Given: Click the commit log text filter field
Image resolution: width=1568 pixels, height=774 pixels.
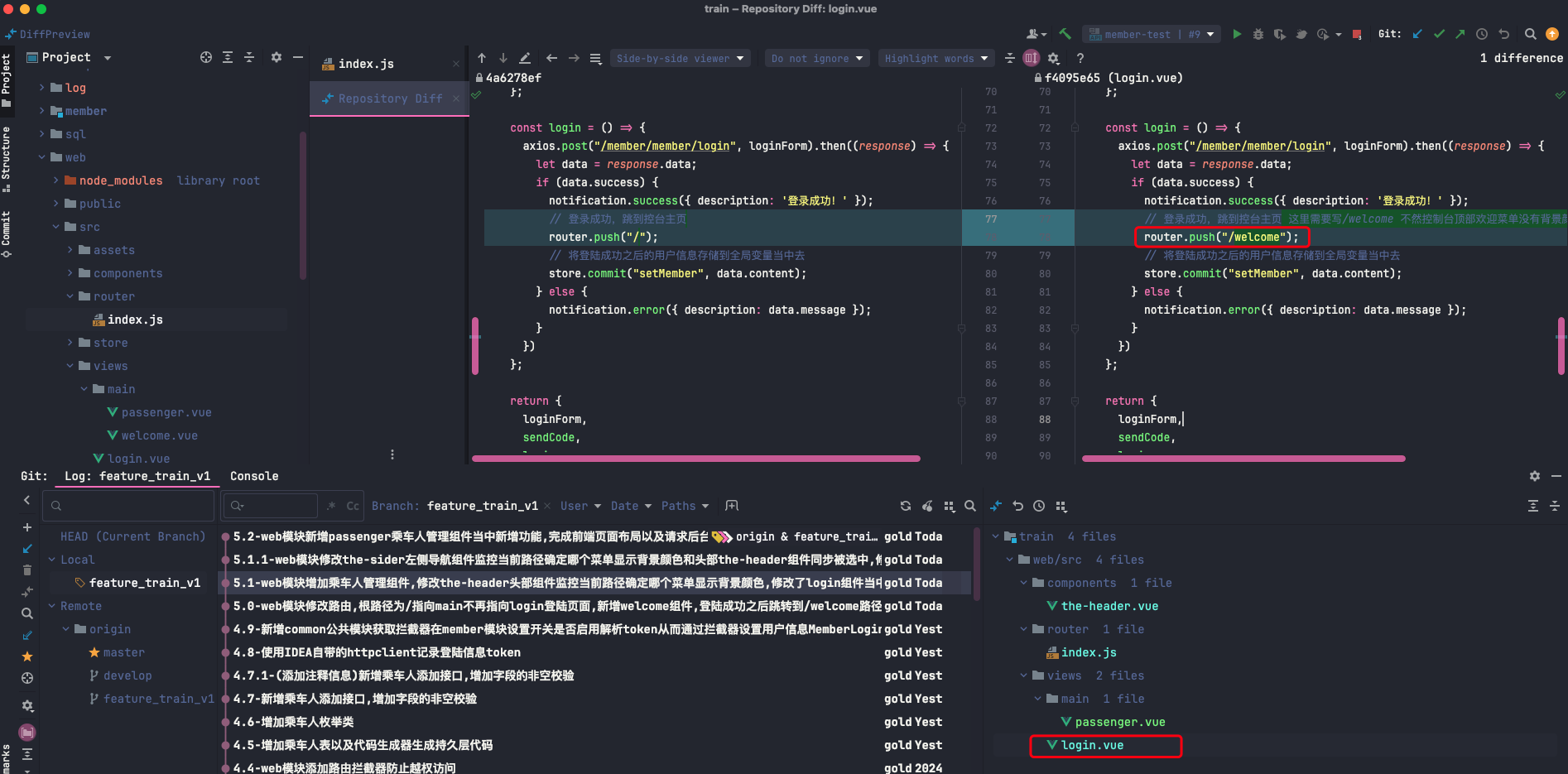Looking at the screenshot, I should (272, 506).
